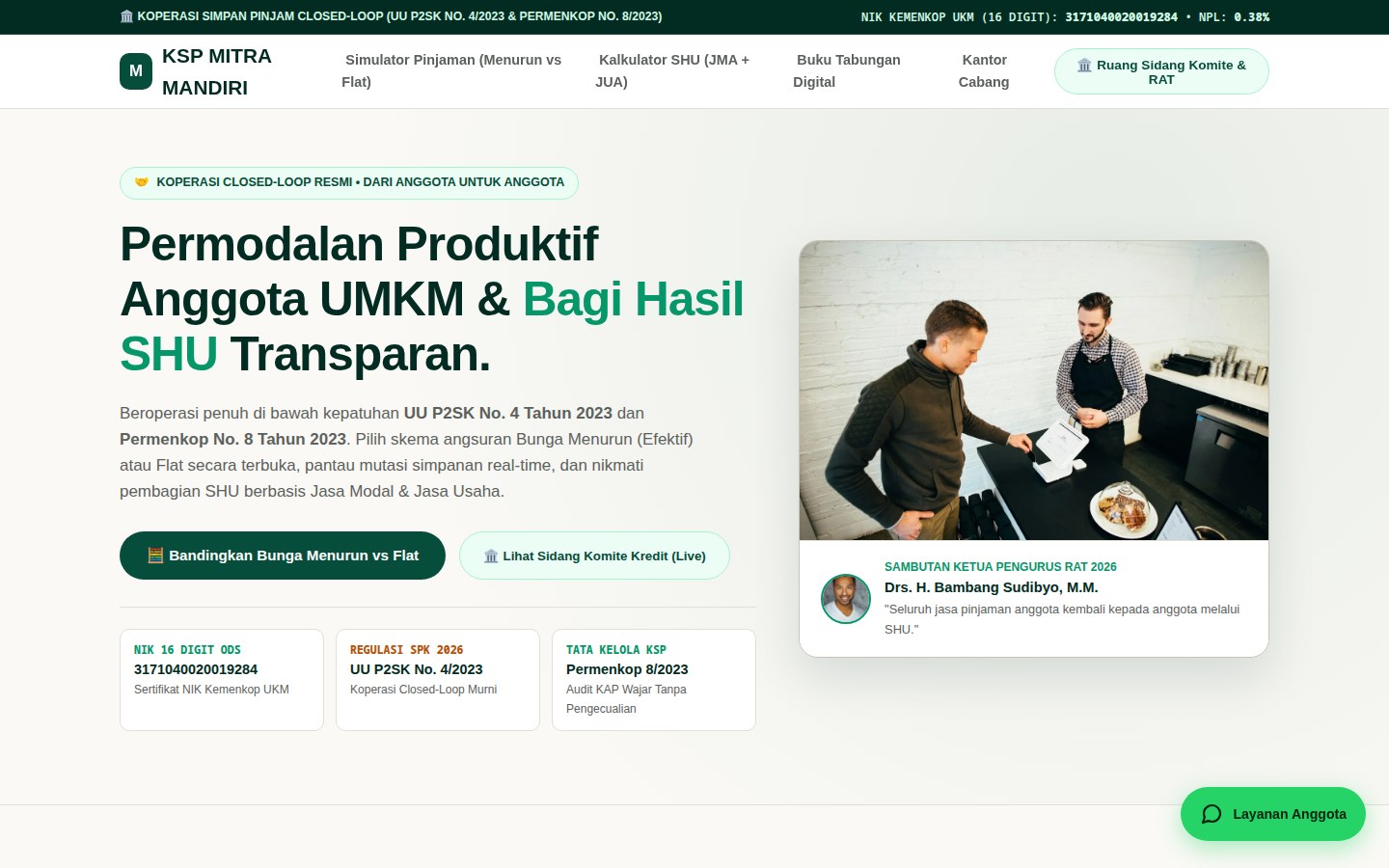
Task: Click the handshake icon in Koperasi Closed-Loop badge
Action: (142, 182)
